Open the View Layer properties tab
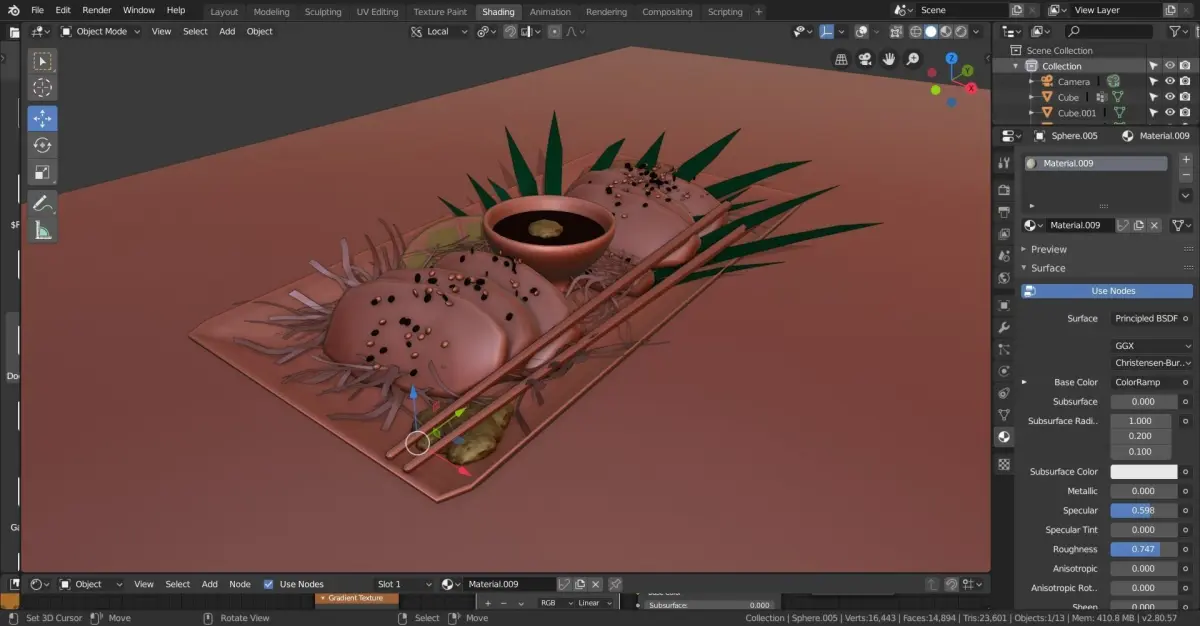1200x626 pixels. 1004,234
